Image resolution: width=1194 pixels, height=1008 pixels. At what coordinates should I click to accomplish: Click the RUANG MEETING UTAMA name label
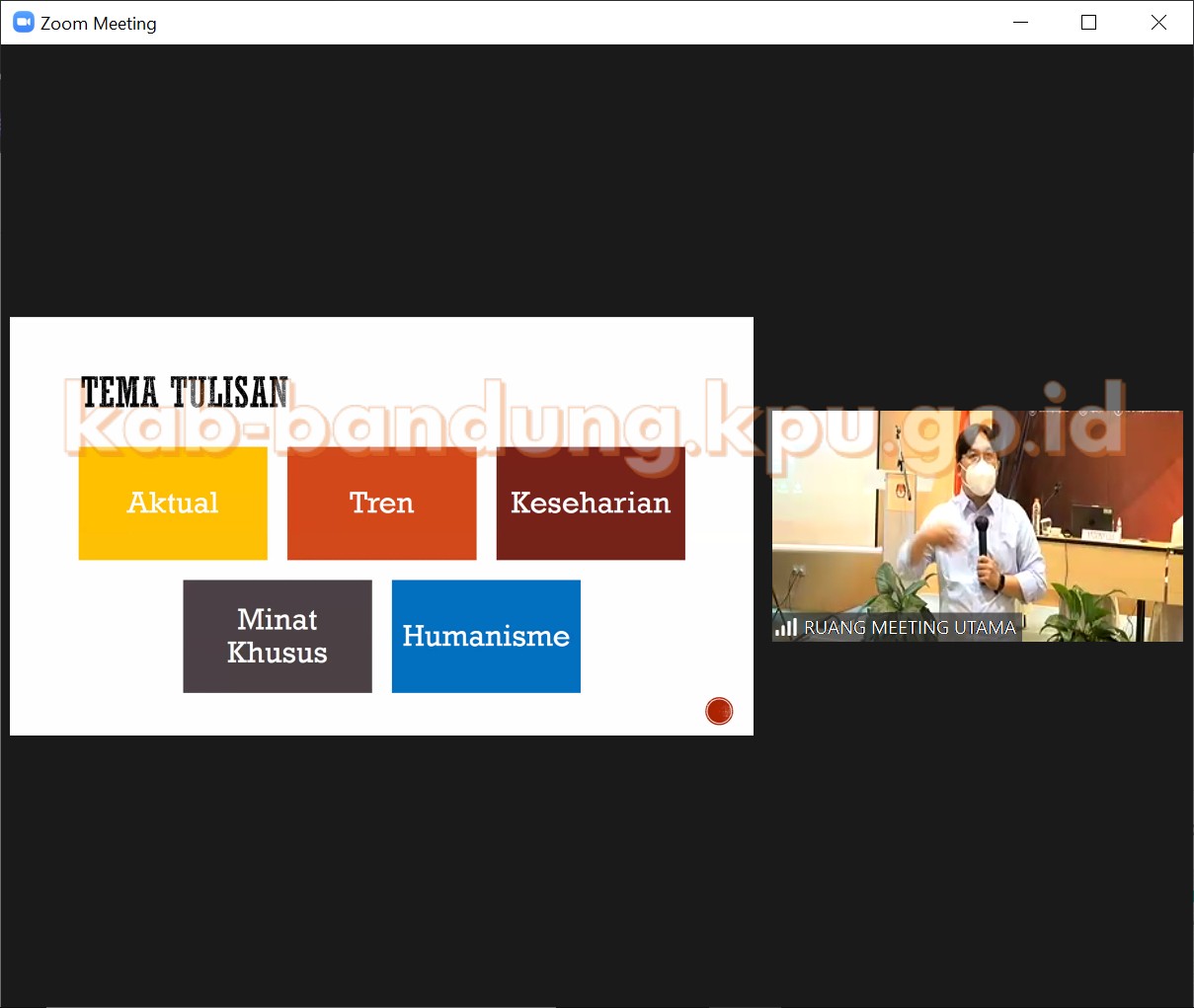coord(910,627)
